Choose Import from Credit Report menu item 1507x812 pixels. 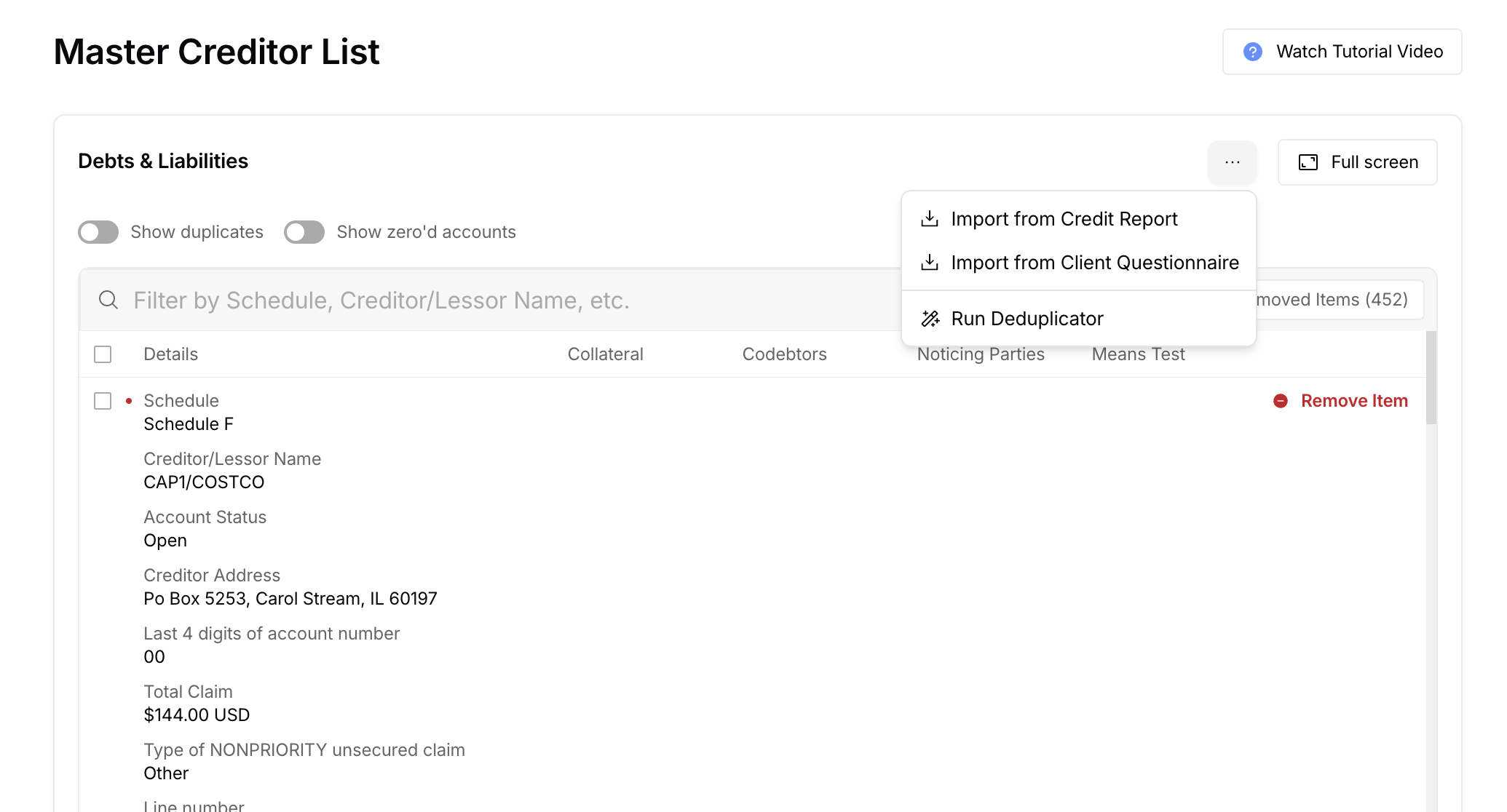point(1064,219)
